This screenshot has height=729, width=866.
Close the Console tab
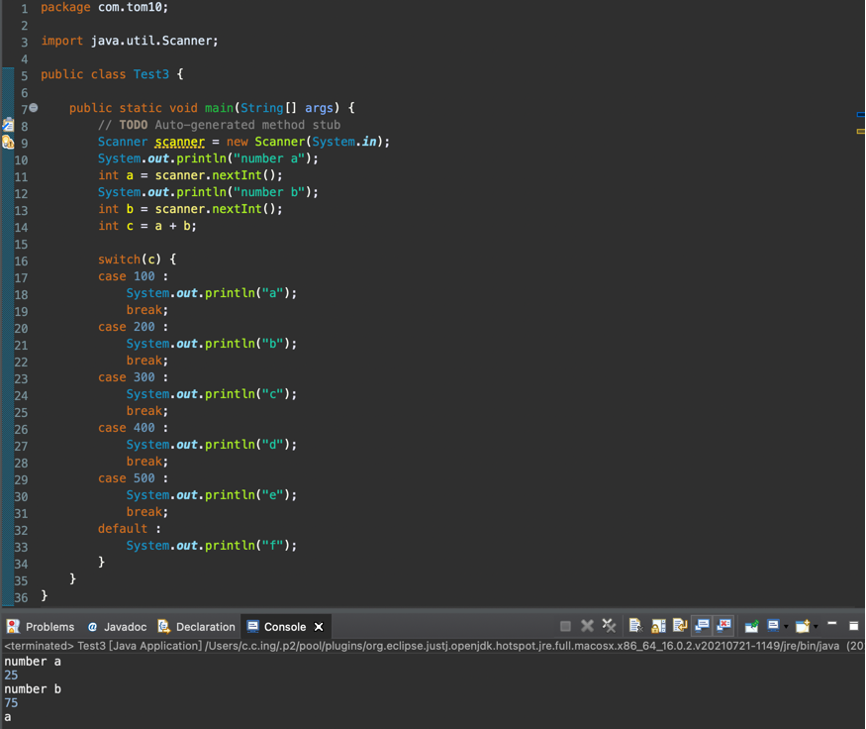click(319, 627)
